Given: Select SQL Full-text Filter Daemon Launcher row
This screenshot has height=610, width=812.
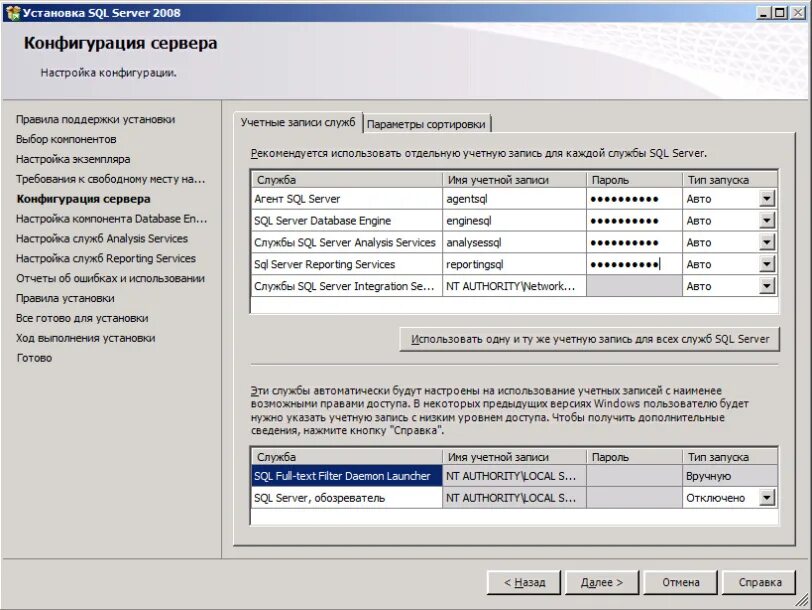Looking at the screenshot, I should click(x=346, y=476).
